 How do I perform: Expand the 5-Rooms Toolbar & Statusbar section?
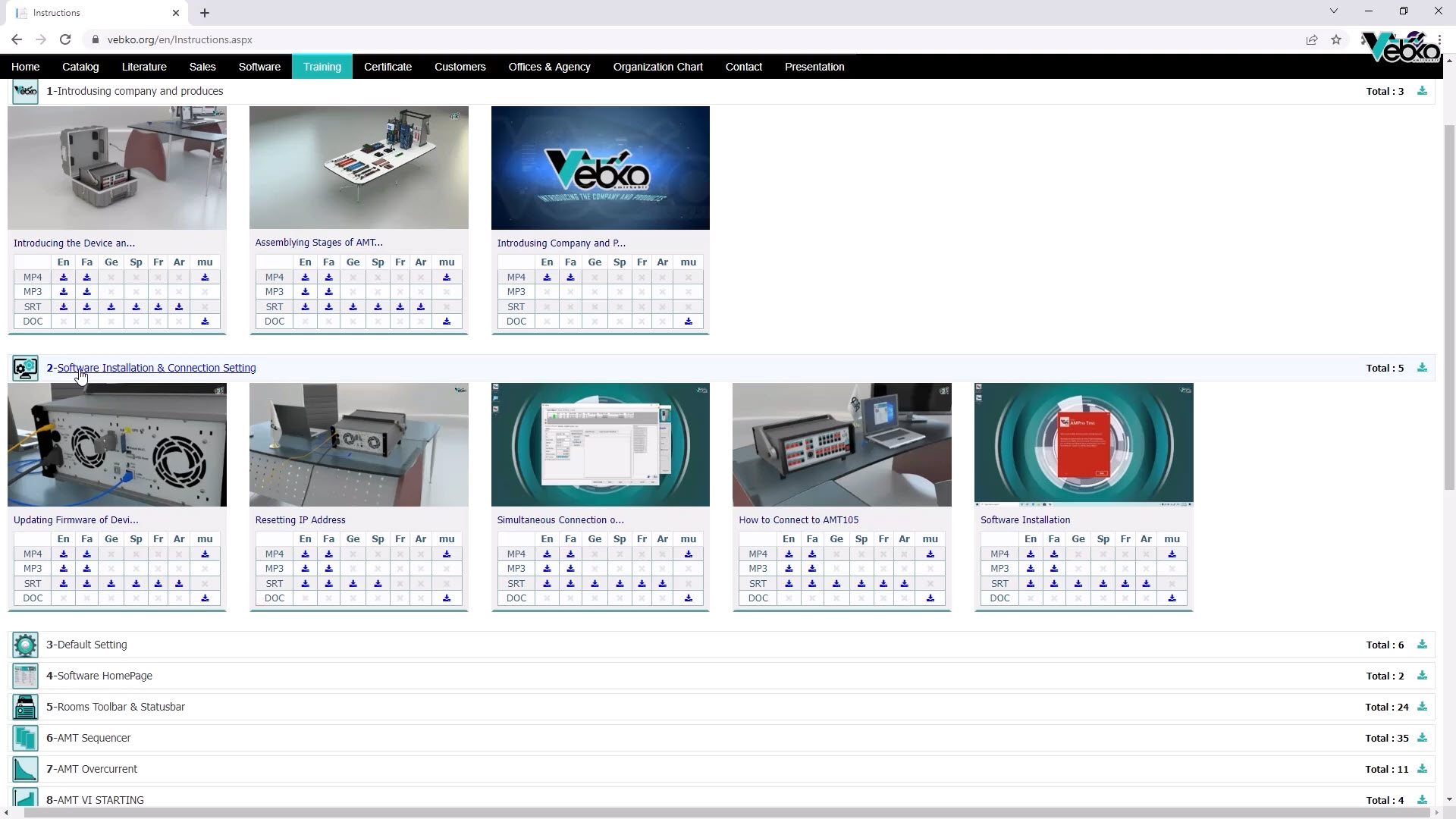pyautogui.click(x=116, y=707)
